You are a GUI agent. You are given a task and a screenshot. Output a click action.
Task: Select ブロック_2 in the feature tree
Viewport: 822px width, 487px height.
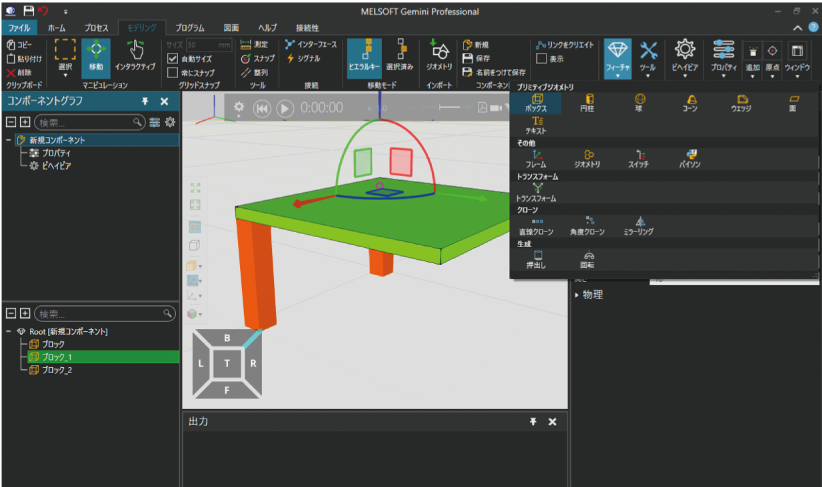[x=56, y=370]
